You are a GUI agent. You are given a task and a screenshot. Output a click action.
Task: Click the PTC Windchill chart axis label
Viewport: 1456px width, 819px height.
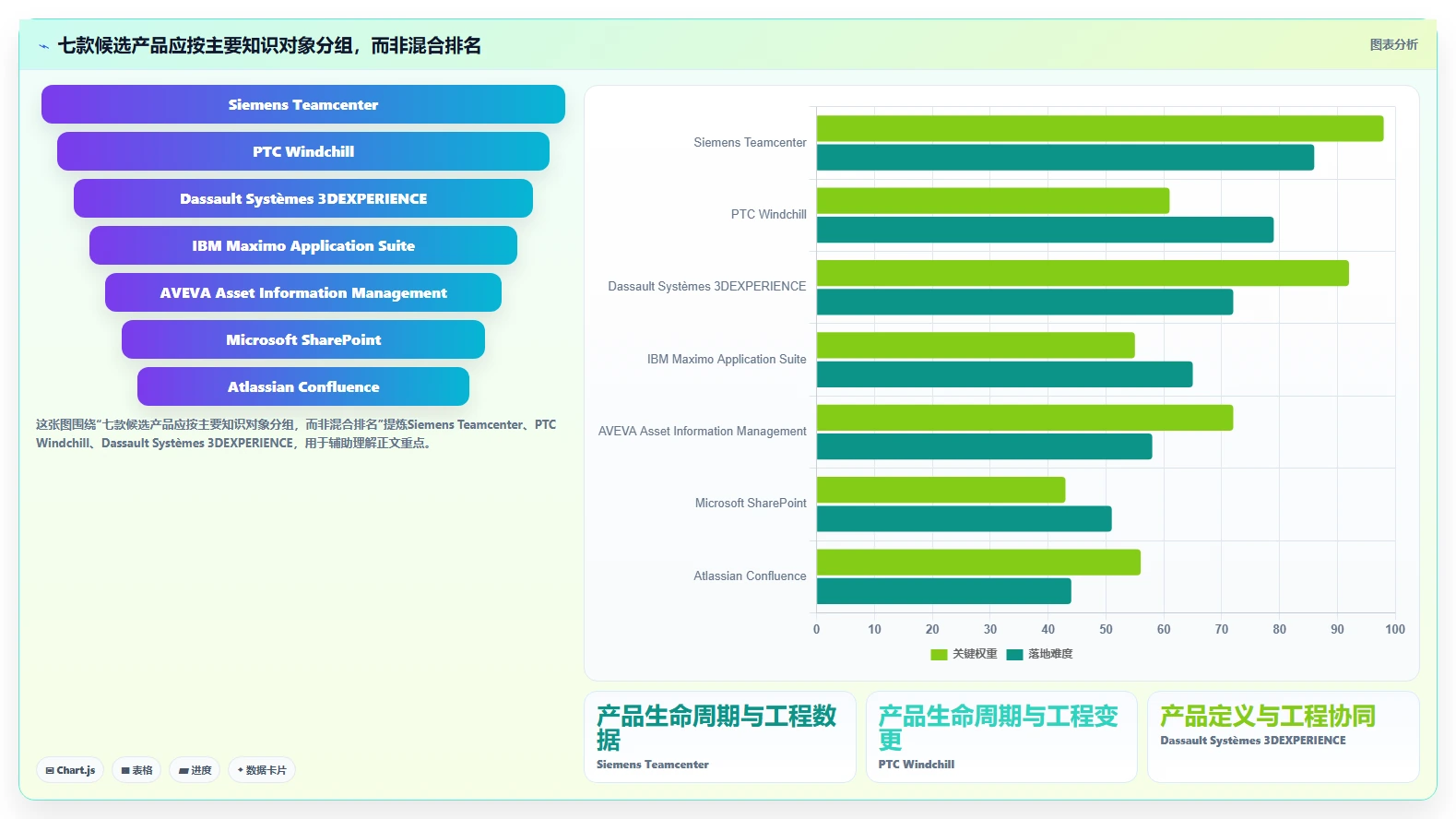coord(768,214)
